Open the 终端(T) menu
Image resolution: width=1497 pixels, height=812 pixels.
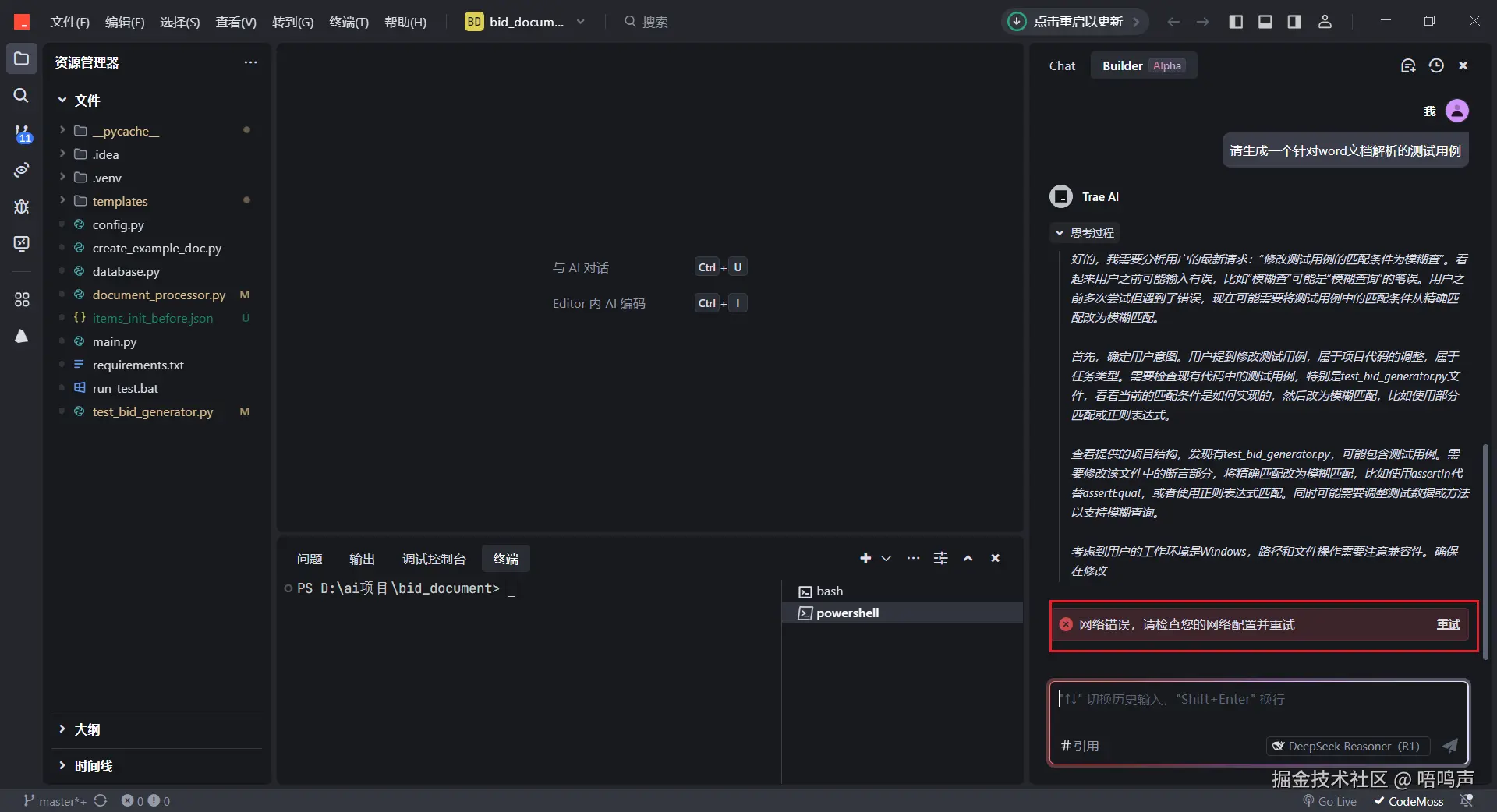click(349, 22)
